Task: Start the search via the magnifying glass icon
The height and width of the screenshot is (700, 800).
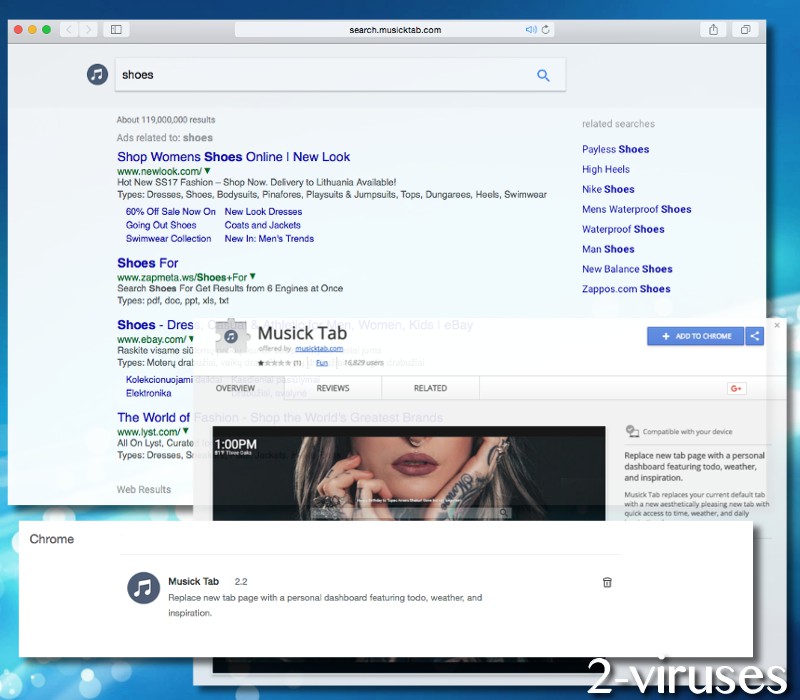Action: [543, 75]
